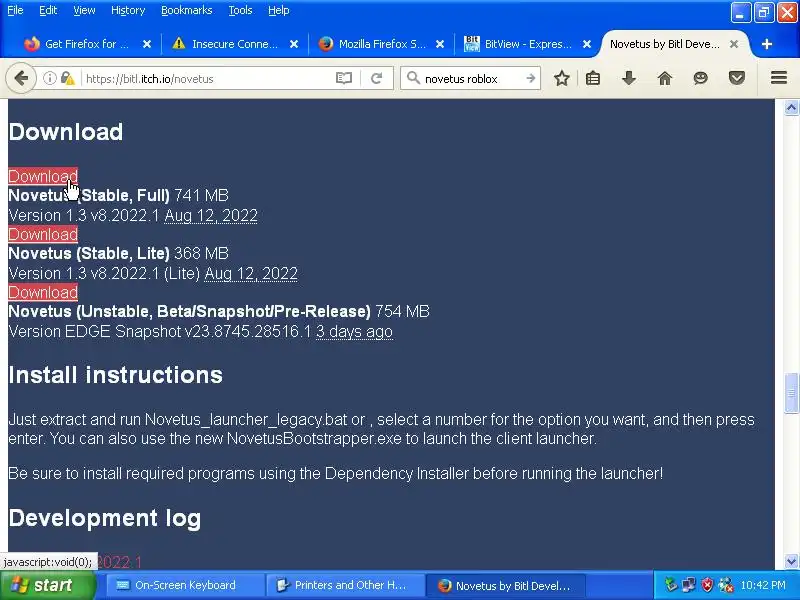This screenshot has width=800, height=600.
Task: Click Aug 12, 2022 date under Stable Full
Action: click(x=211, y=215)
